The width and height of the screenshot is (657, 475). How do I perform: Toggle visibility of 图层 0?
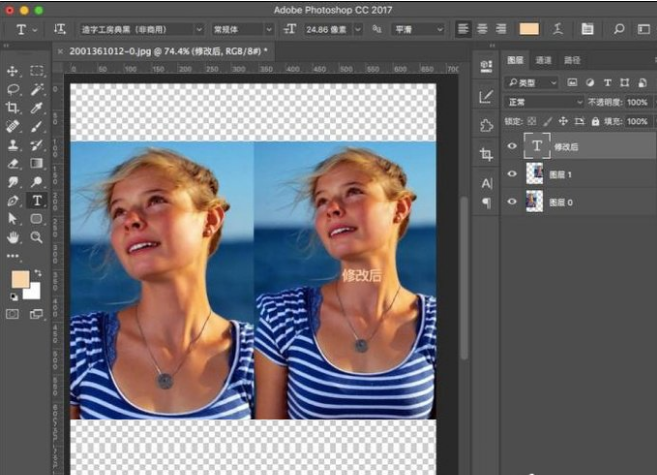[x=513, y=202]
